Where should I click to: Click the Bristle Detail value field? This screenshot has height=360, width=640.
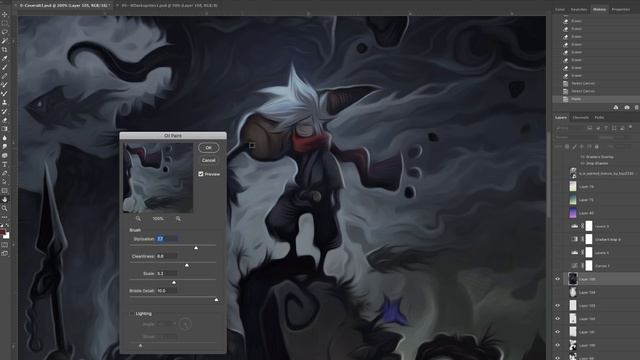click(167, 291)
